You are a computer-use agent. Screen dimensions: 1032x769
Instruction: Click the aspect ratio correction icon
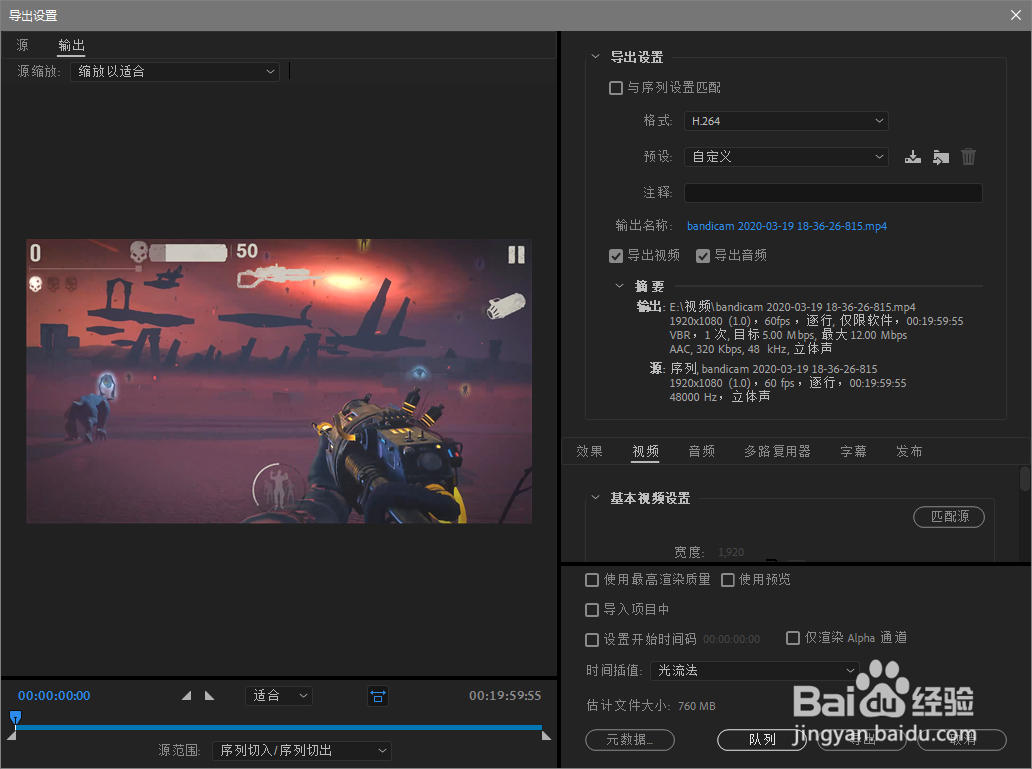[x=378, y=696]
